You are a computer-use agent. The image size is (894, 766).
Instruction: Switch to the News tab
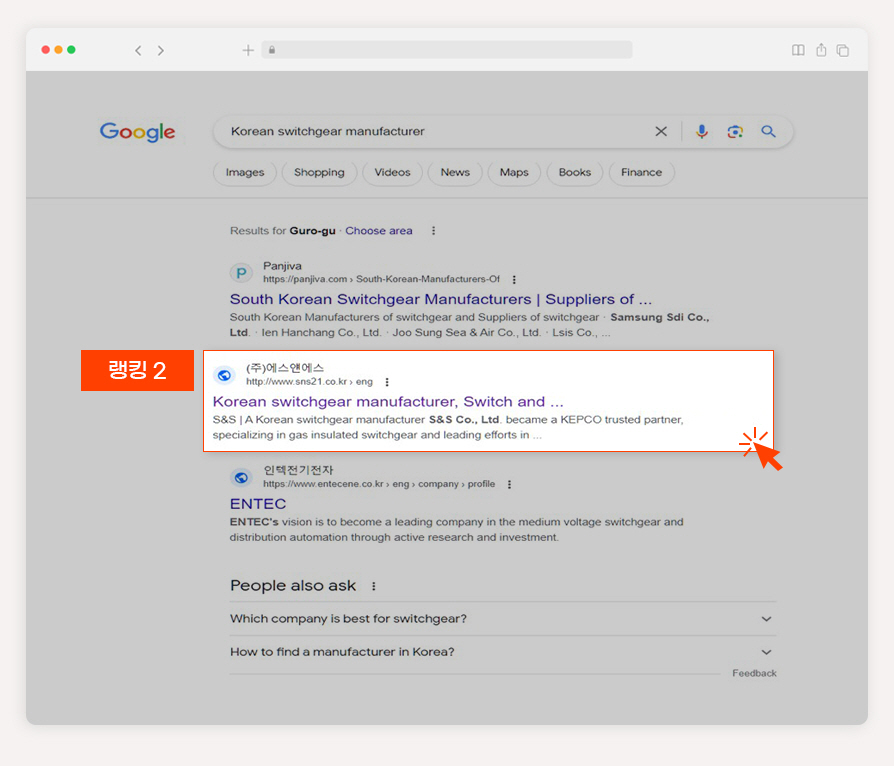(455, 172)
